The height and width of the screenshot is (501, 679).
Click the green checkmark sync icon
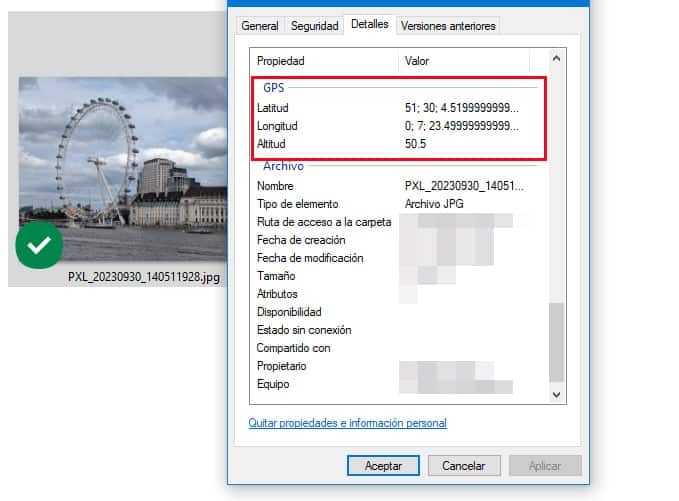click(x=39, y=245)
